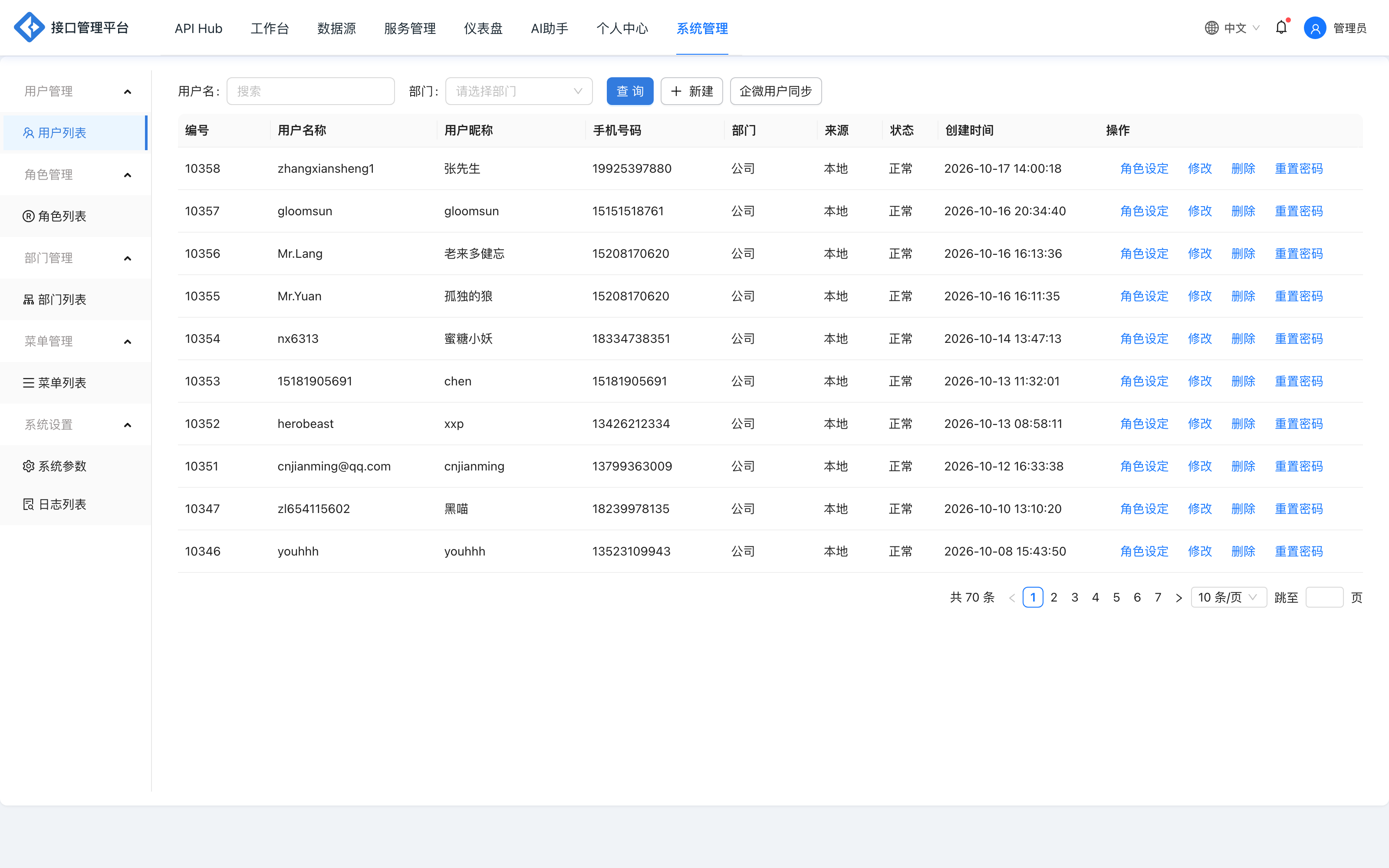Viewport: 1389px width, 868px height.
Task: Click the previous page left arrow
Action: 1012,598
